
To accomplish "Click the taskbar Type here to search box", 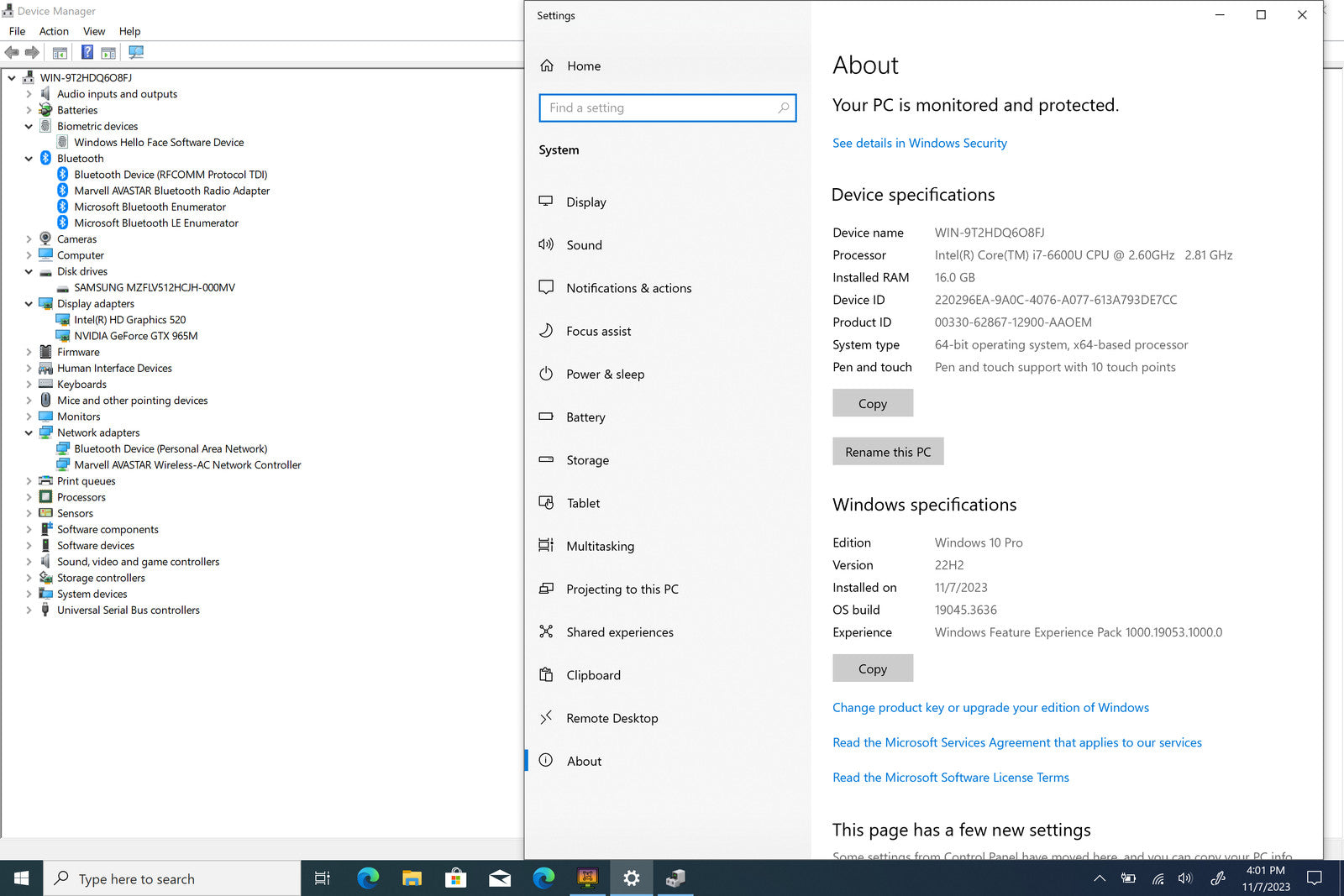I will (x=172, y=878).
